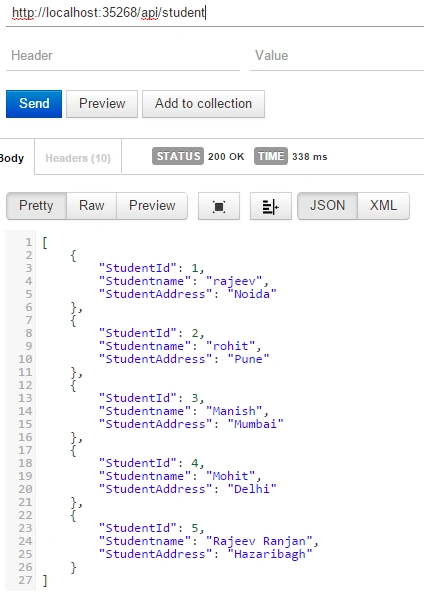The image size is (424, 599).
Task: Click the "Noida" address value
Action: coord(252,294)
